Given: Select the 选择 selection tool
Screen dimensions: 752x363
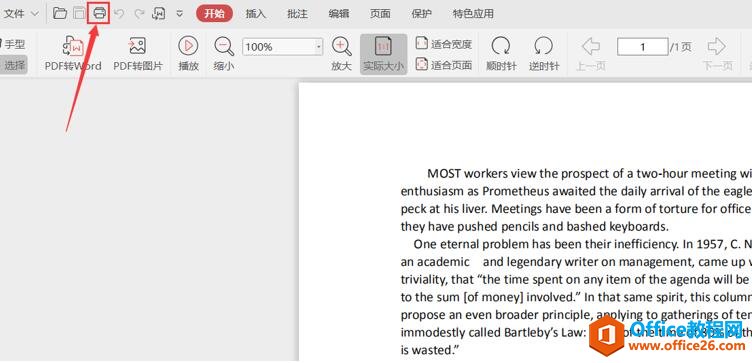Looking at the screenshot, I should [x=13, y=65].
